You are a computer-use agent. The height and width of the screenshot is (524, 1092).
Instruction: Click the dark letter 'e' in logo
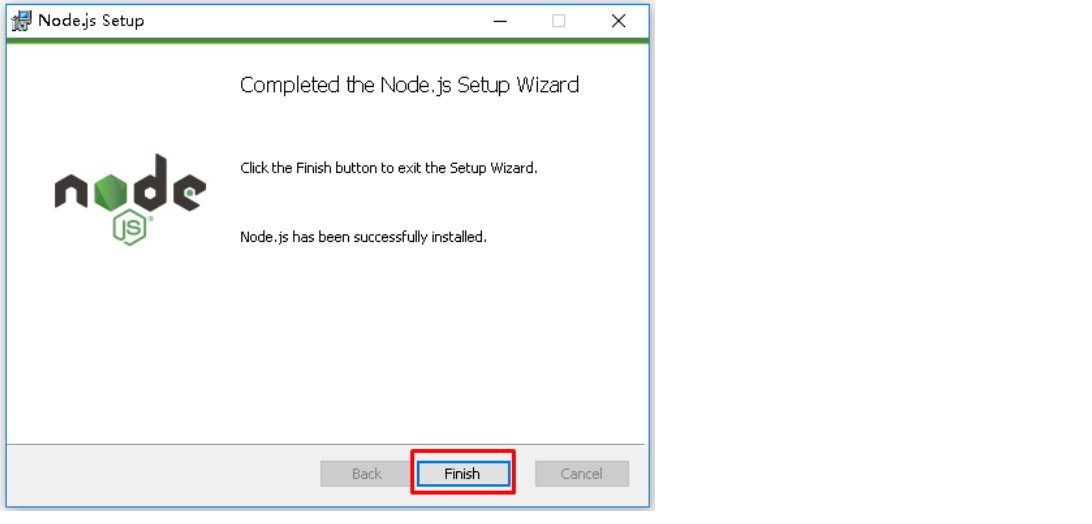(x=189, y=192)
